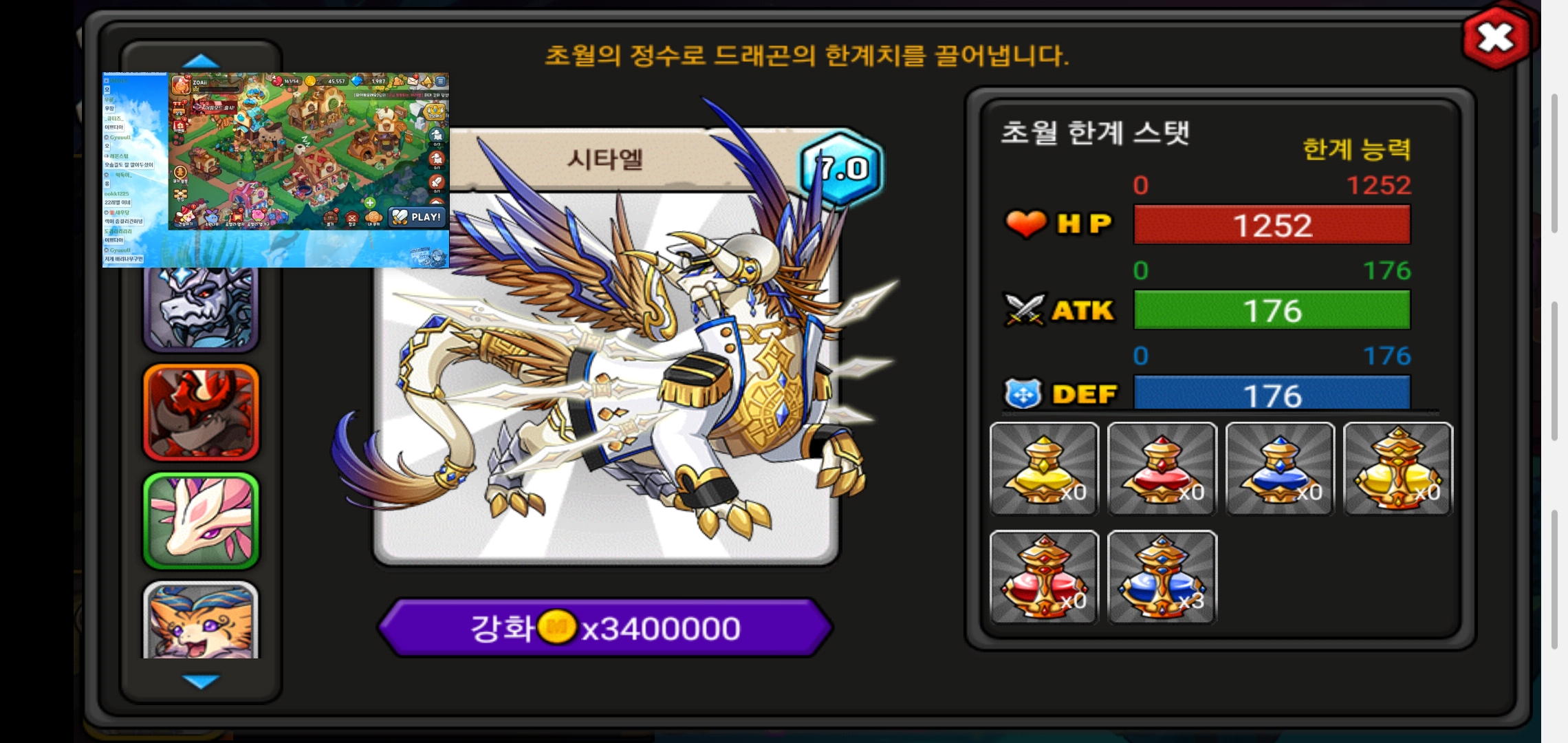The image size is (1568, 743).
Task: Select the large blue essence potion x3
Action: pyautogui.click(x=1162, y=577)
